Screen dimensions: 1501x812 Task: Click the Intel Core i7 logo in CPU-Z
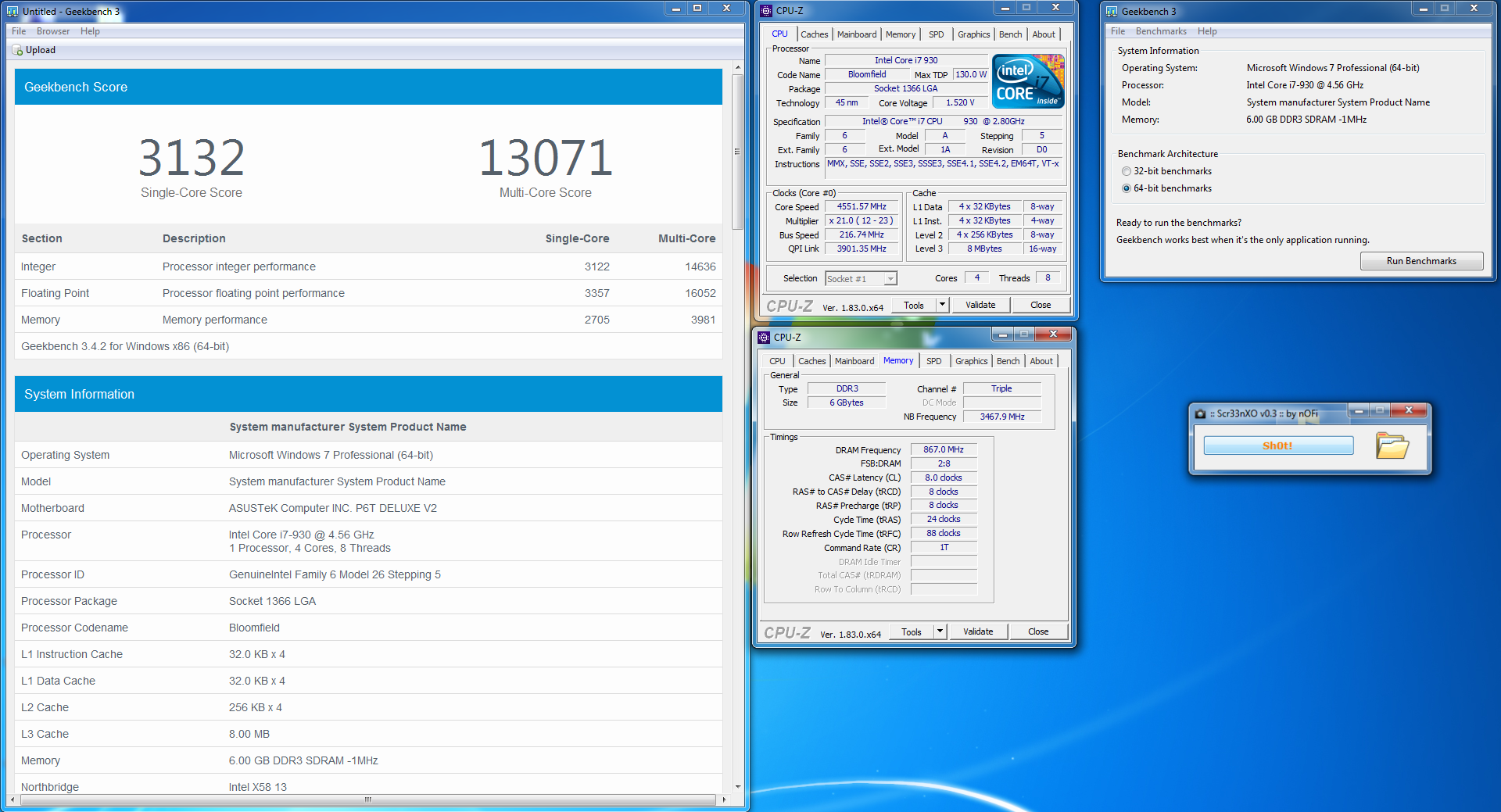coord(1028,81)
